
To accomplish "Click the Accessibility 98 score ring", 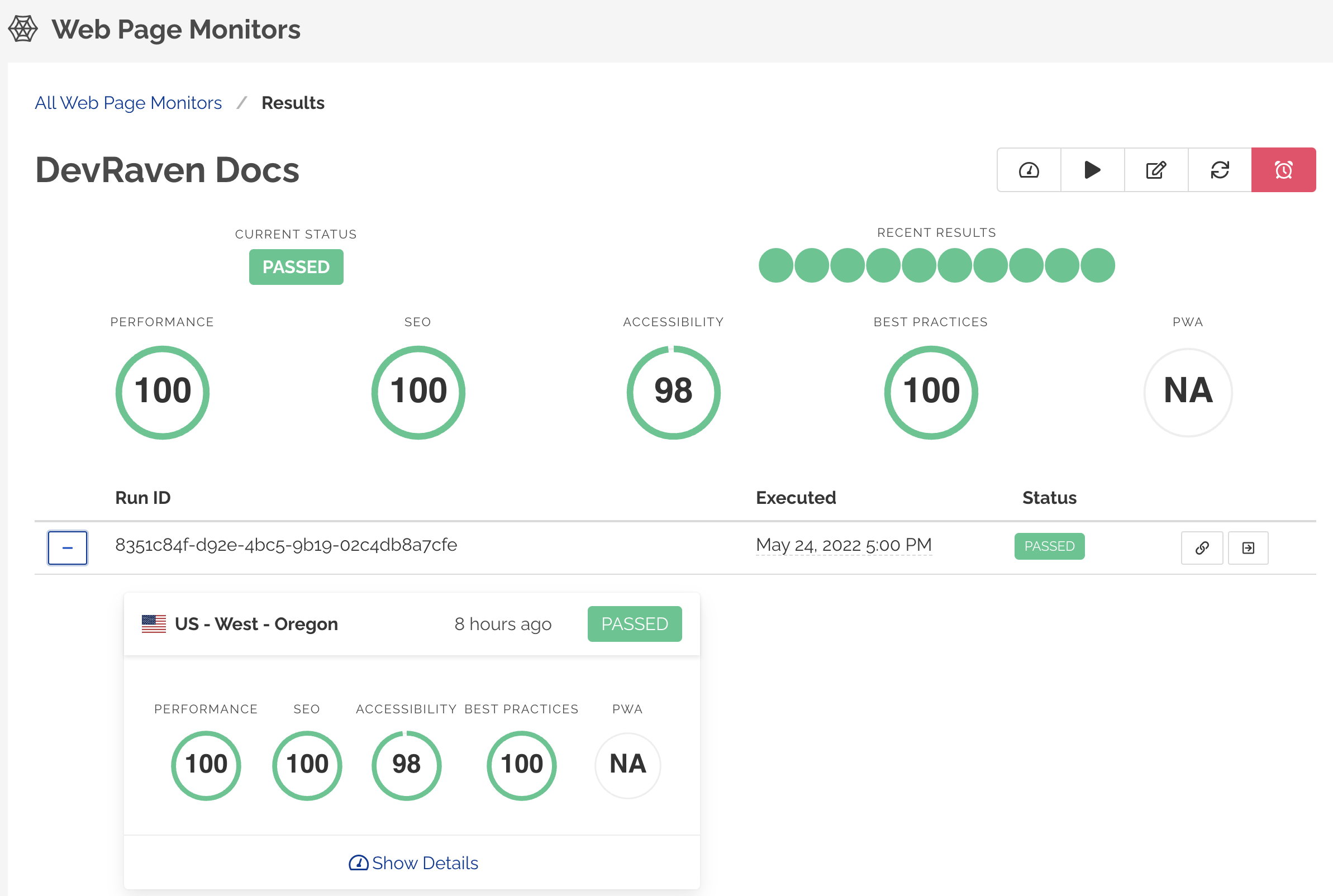I will point(674,393).
